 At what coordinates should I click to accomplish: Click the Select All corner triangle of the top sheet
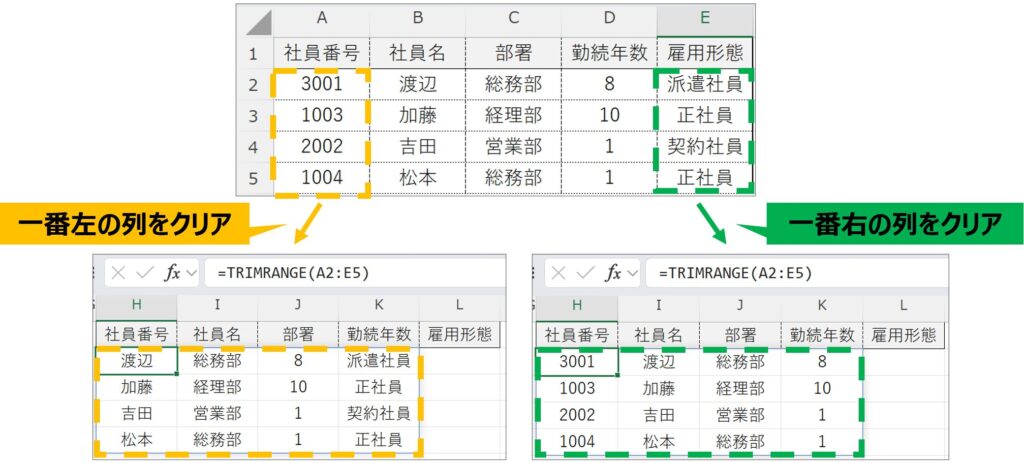click(x=259, y=22)
